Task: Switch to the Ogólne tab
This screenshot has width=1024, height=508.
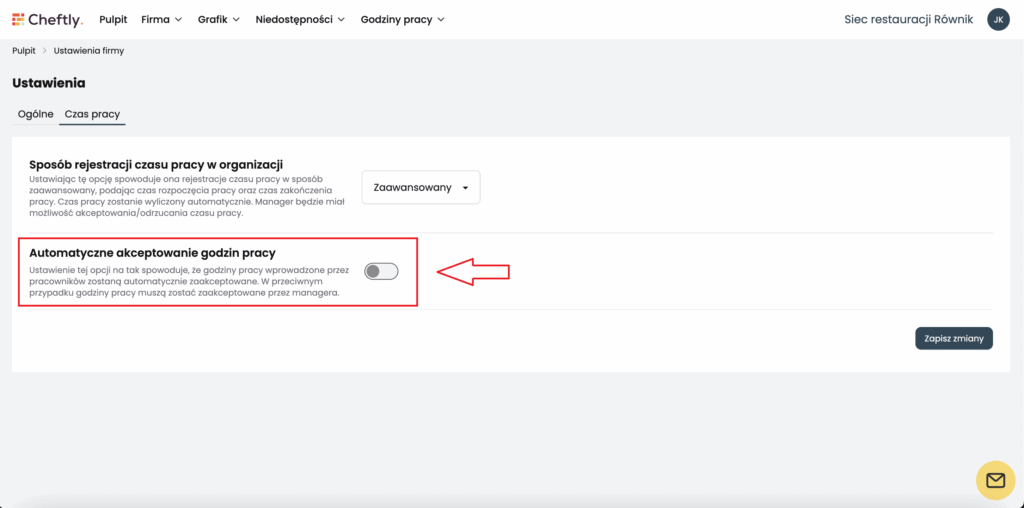Action: [35, 114]
